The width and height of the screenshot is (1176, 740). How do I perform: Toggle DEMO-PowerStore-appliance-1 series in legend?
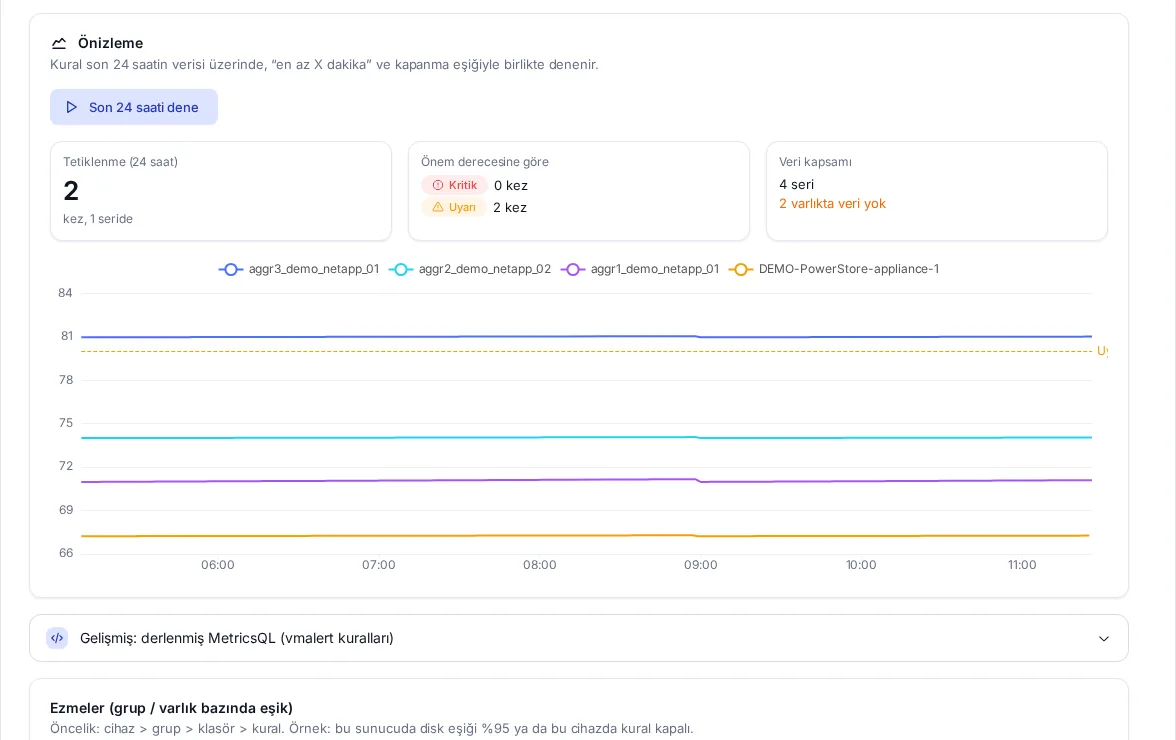click(x=834, y=269)
